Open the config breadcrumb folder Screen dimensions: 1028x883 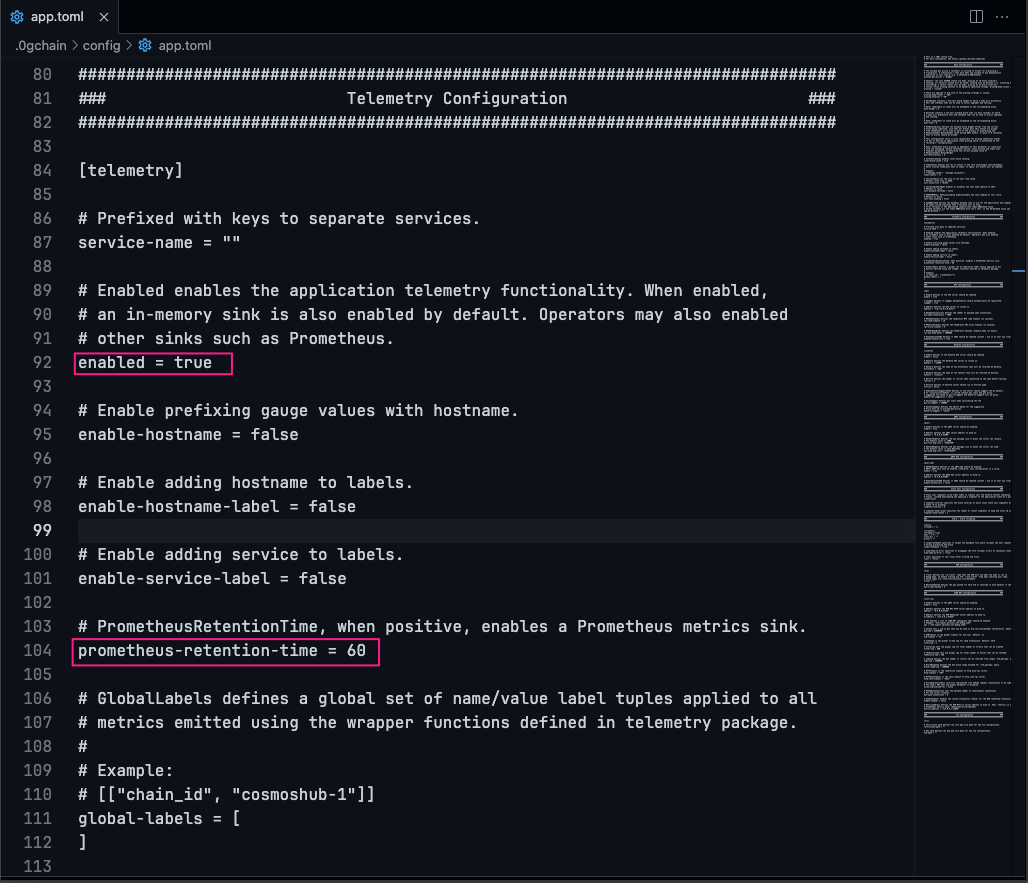click(x=101, y=45)
